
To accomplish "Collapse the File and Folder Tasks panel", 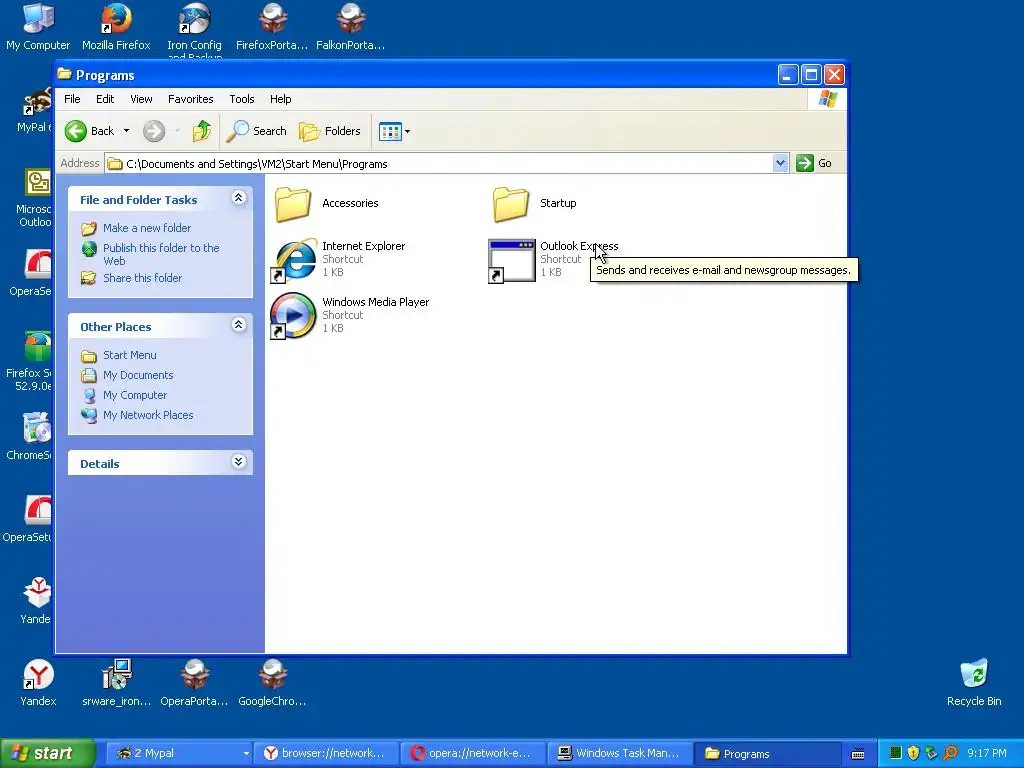I will [x=238, y=198].
